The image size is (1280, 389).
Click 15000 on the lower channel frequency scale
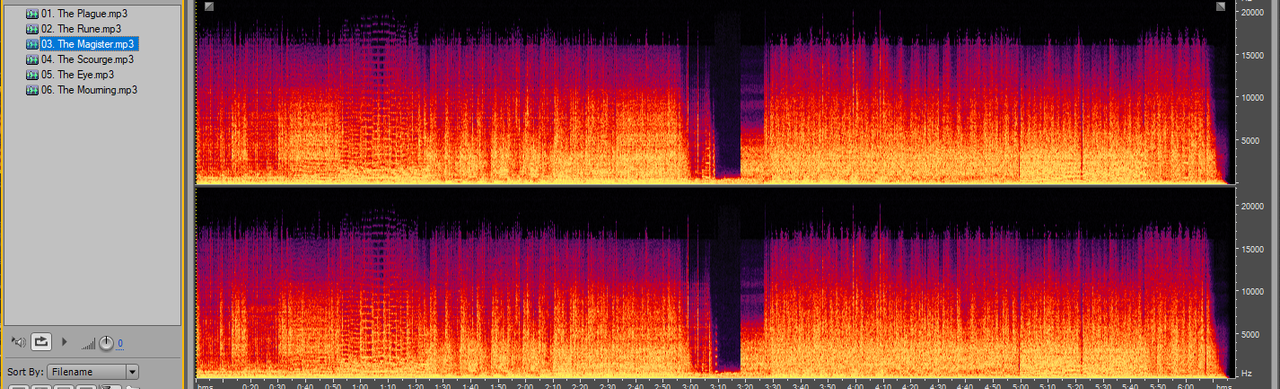click(x=1253, y=248)
